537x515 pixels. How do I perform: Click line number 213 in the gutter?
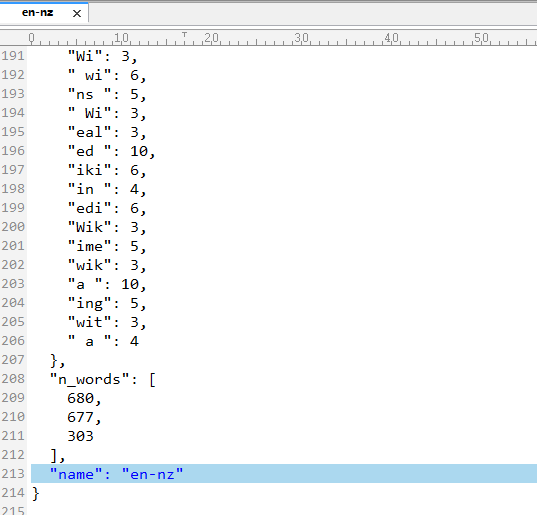point(13,474)
